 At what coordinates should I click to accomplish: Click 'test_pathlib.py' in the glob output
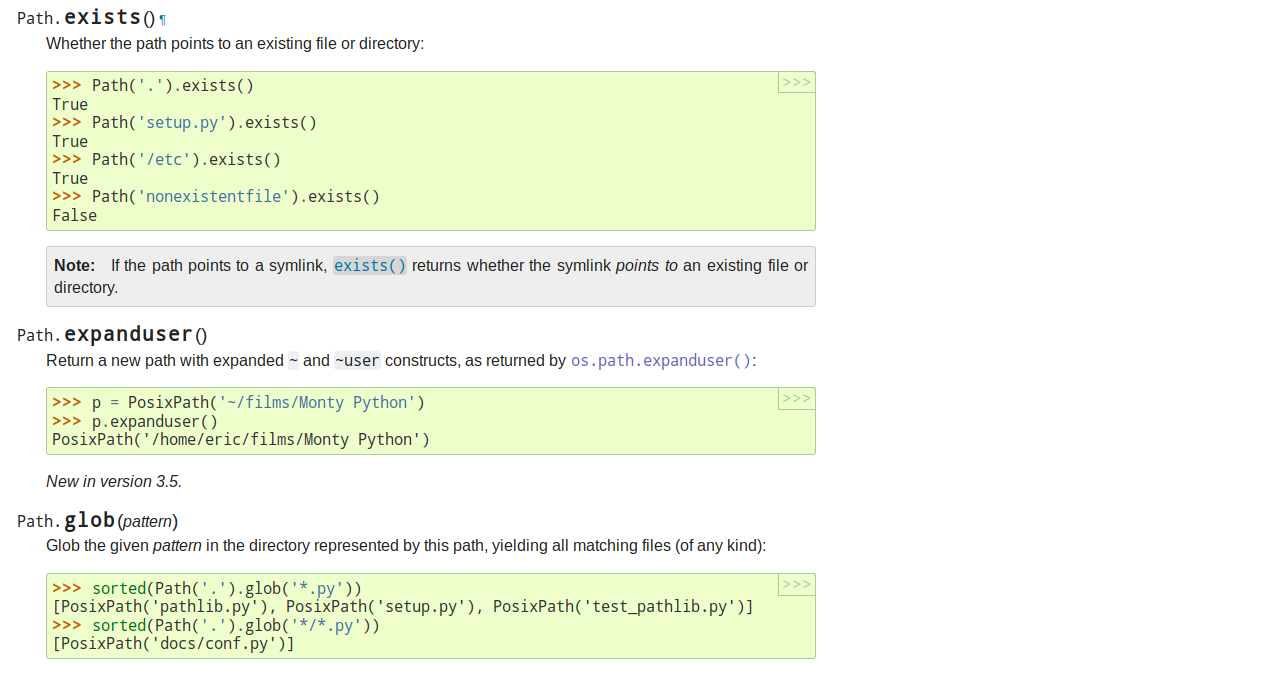pos(655,607)
